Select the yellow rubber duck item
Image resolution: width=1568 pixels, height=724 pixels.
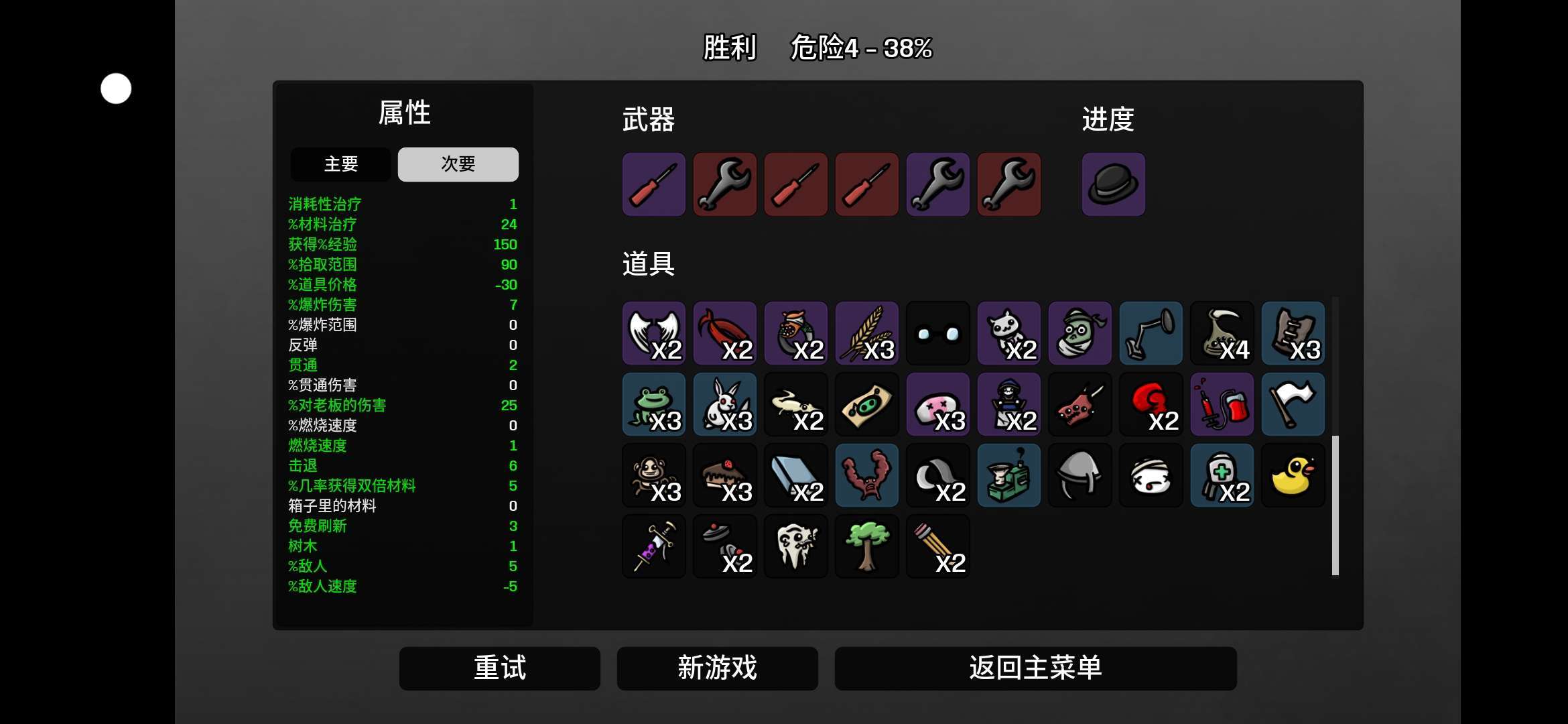(x=1293, y=475)
